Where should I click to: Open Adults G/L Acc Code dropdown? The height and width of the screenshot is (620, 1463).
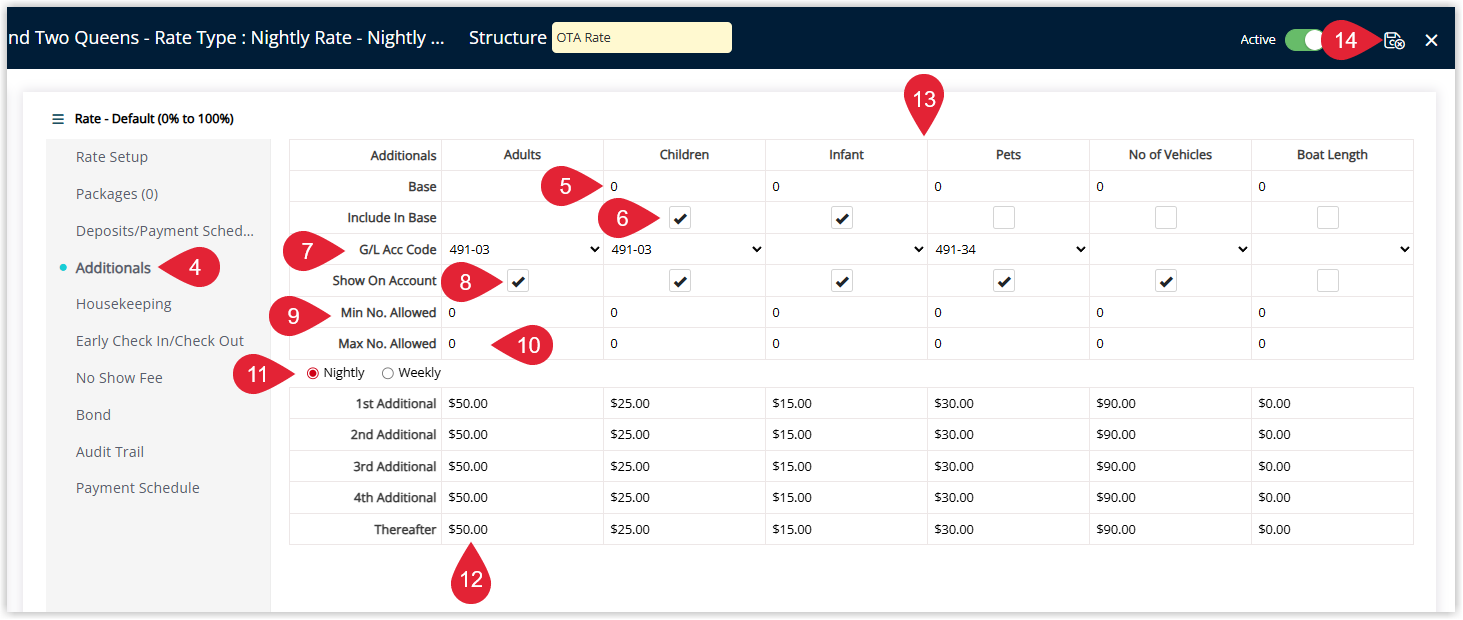[522, 249]
